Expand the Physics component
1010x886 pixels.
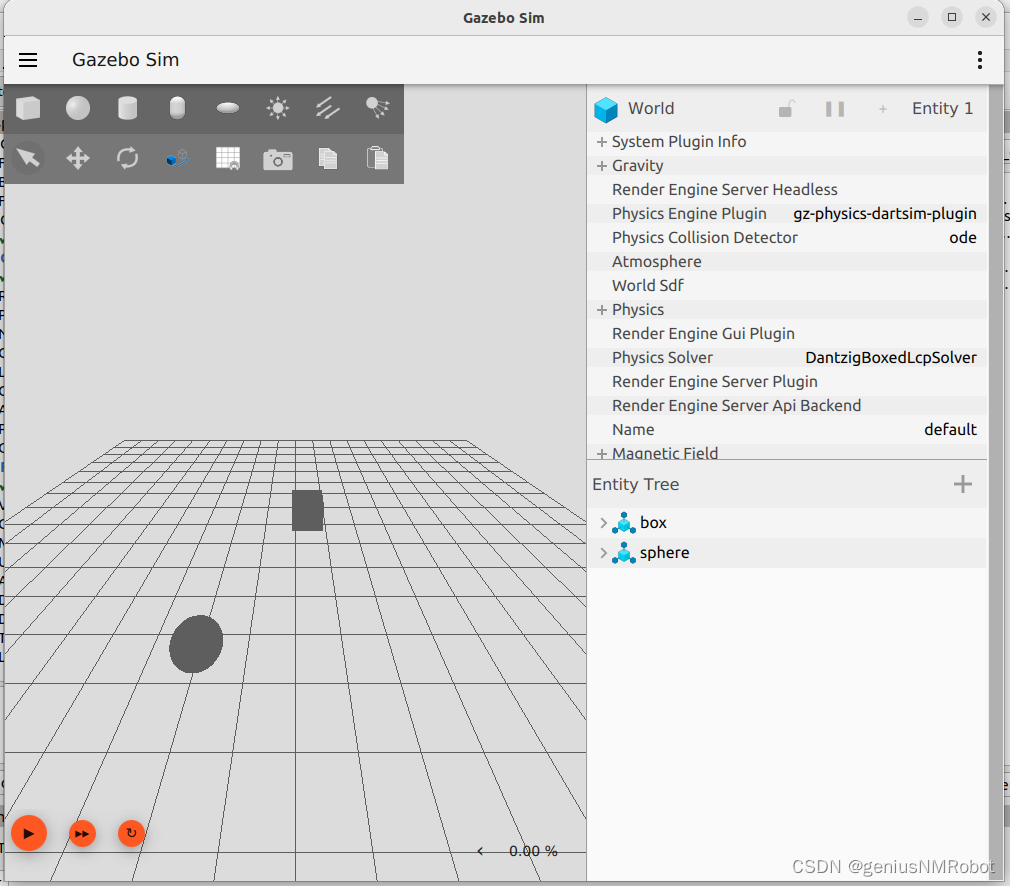pos(602,310)
